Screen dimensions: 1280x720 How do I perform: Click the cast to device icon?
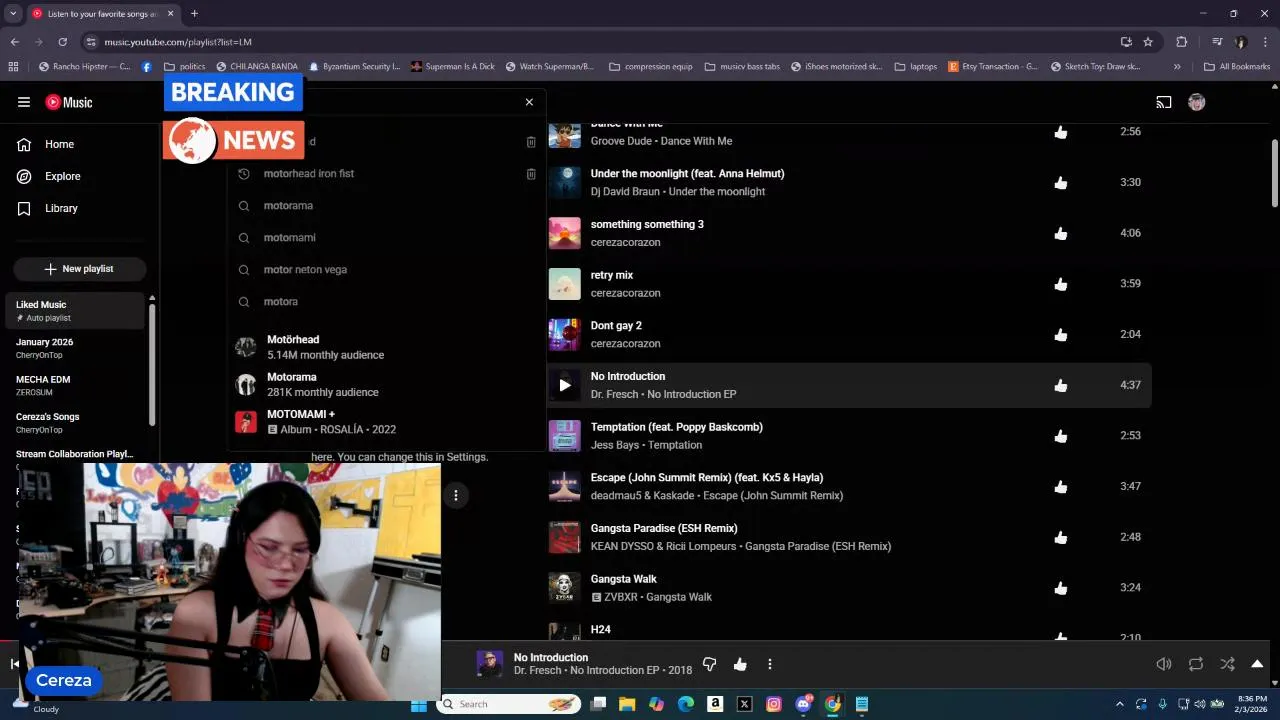(x=1164, y=102)
